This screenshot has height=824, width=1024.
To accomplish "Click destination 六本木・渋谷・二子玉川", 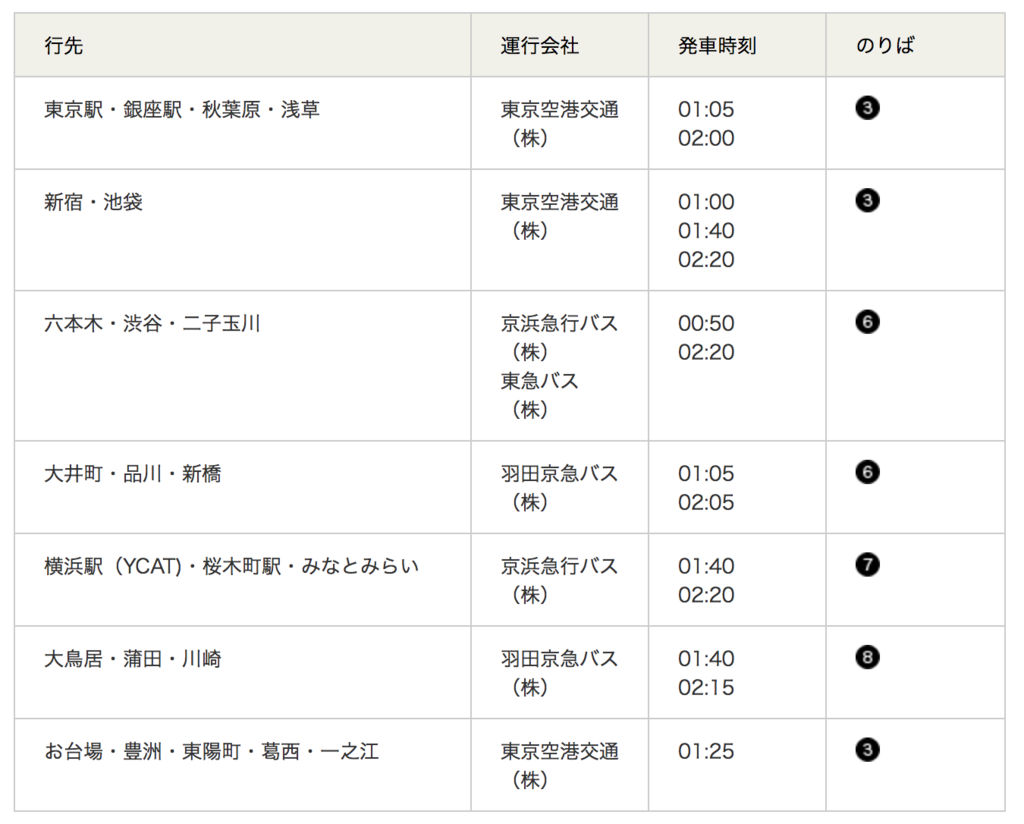I will tap(152, 323).
